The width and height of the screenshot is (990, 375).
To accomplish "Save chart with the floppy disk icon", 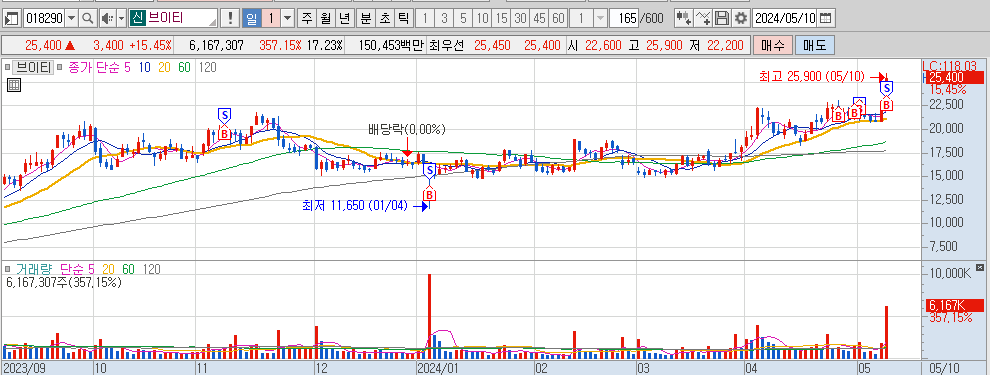I will (x=722, y=18).
